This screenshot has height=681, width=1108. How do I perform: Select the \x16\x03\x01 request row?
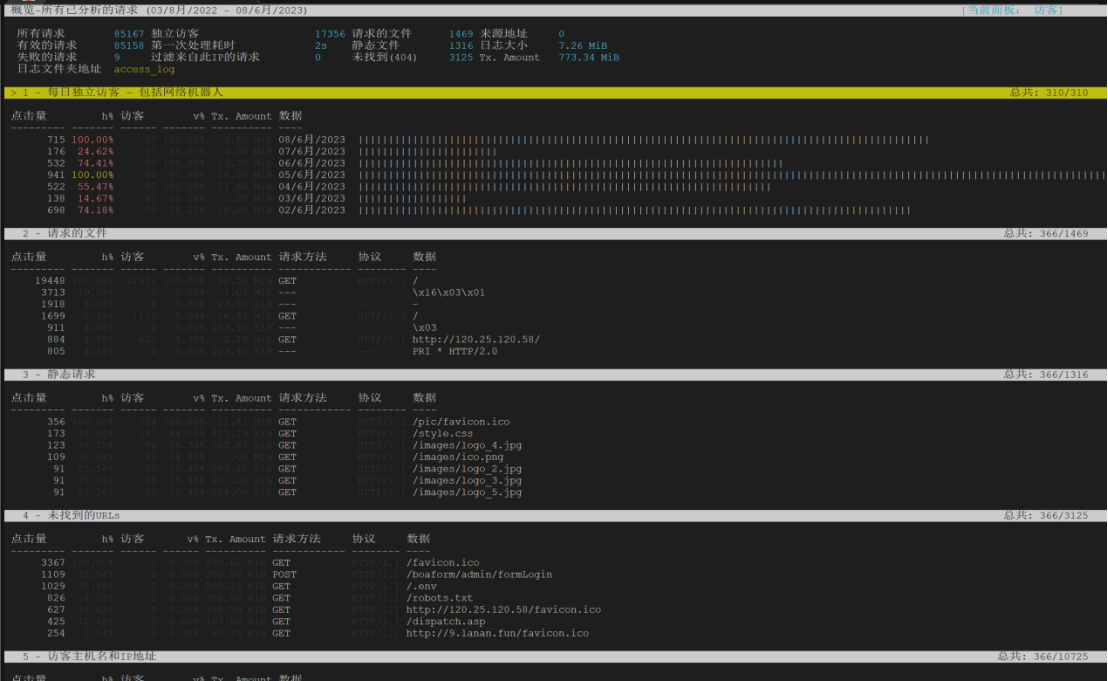(263, 292)
